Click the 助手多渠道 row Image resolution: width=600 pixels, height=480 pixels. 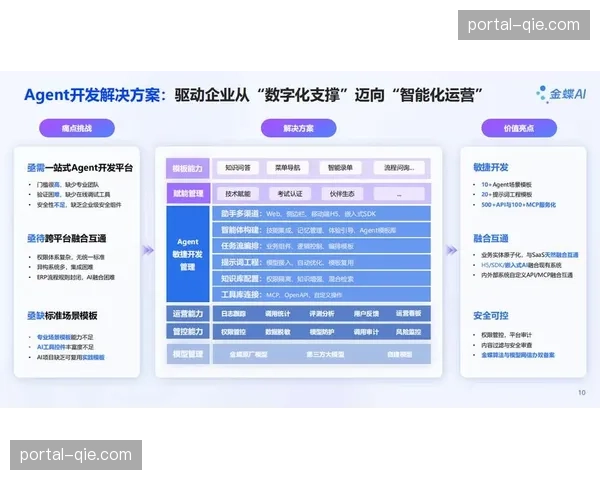[321, 214]
